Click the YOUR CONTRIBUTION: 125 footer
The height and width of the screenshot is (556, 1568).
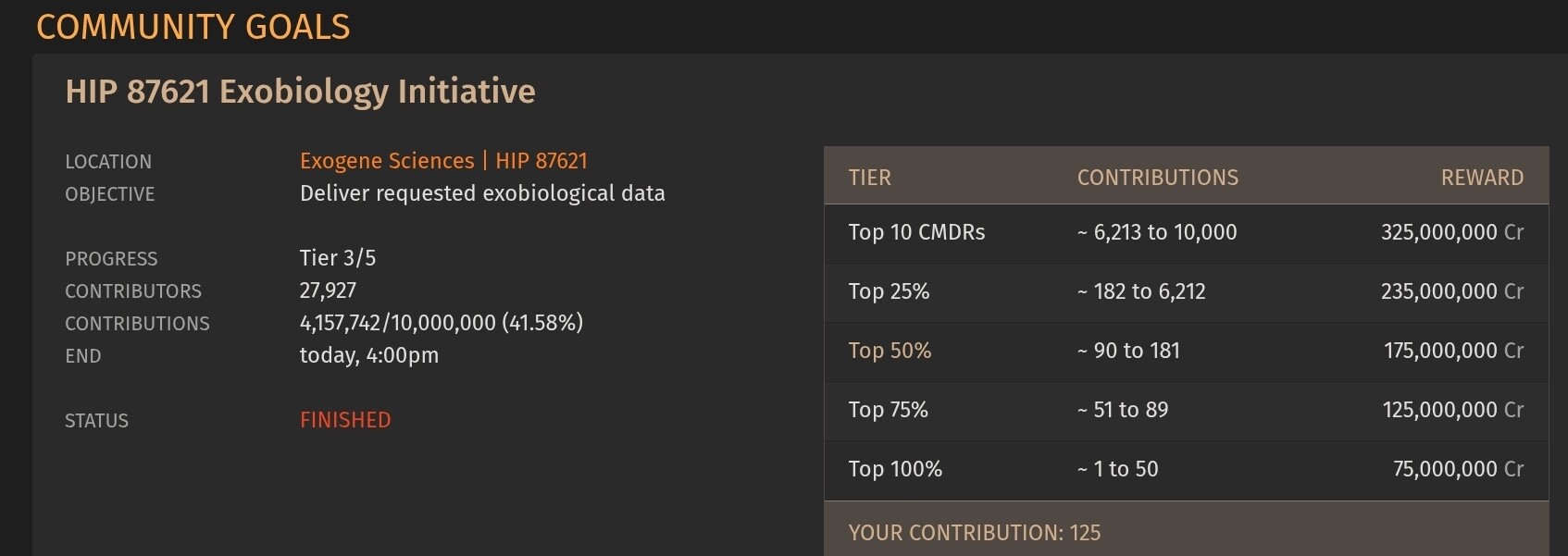coord(974,533)
